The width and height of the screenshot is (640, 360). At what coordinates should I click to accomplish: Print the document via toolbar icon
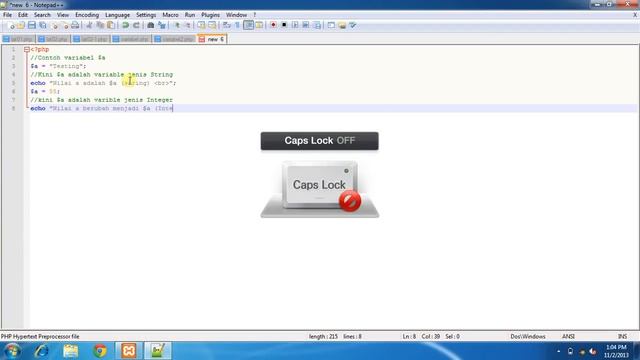(75, 25)
